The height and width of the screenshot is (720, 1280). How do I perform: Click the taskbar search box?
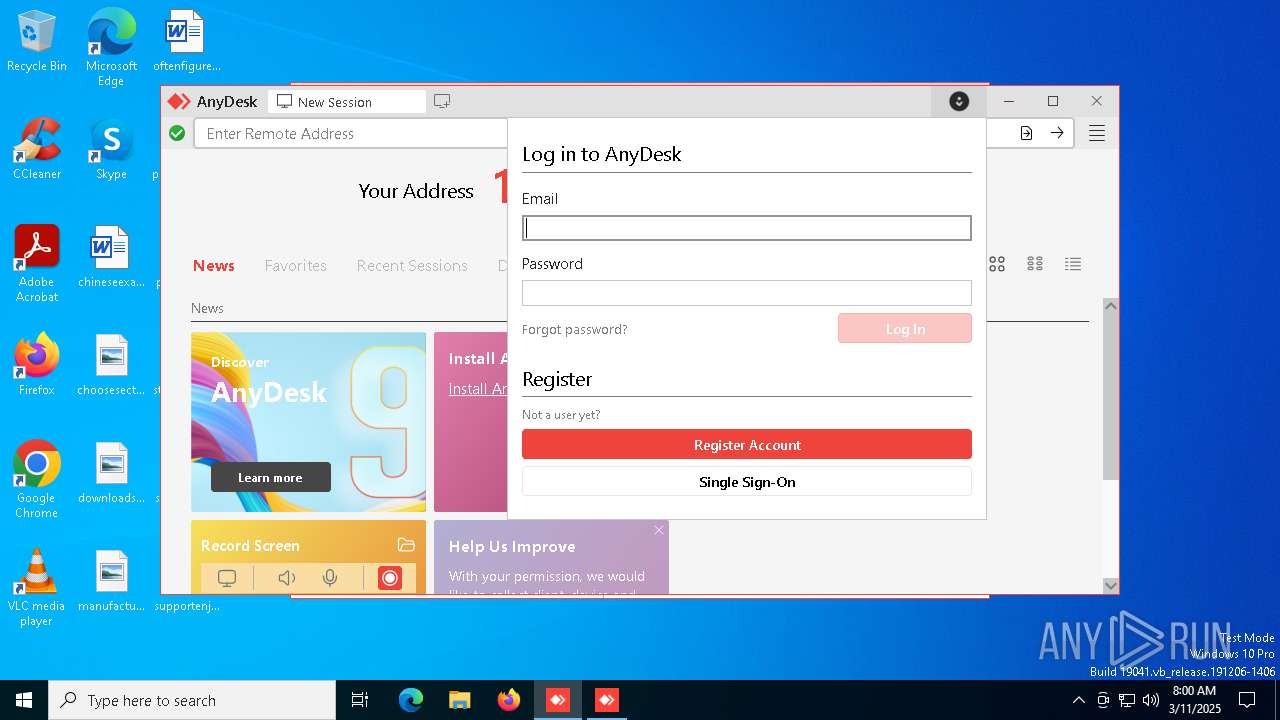coord(192,700)
